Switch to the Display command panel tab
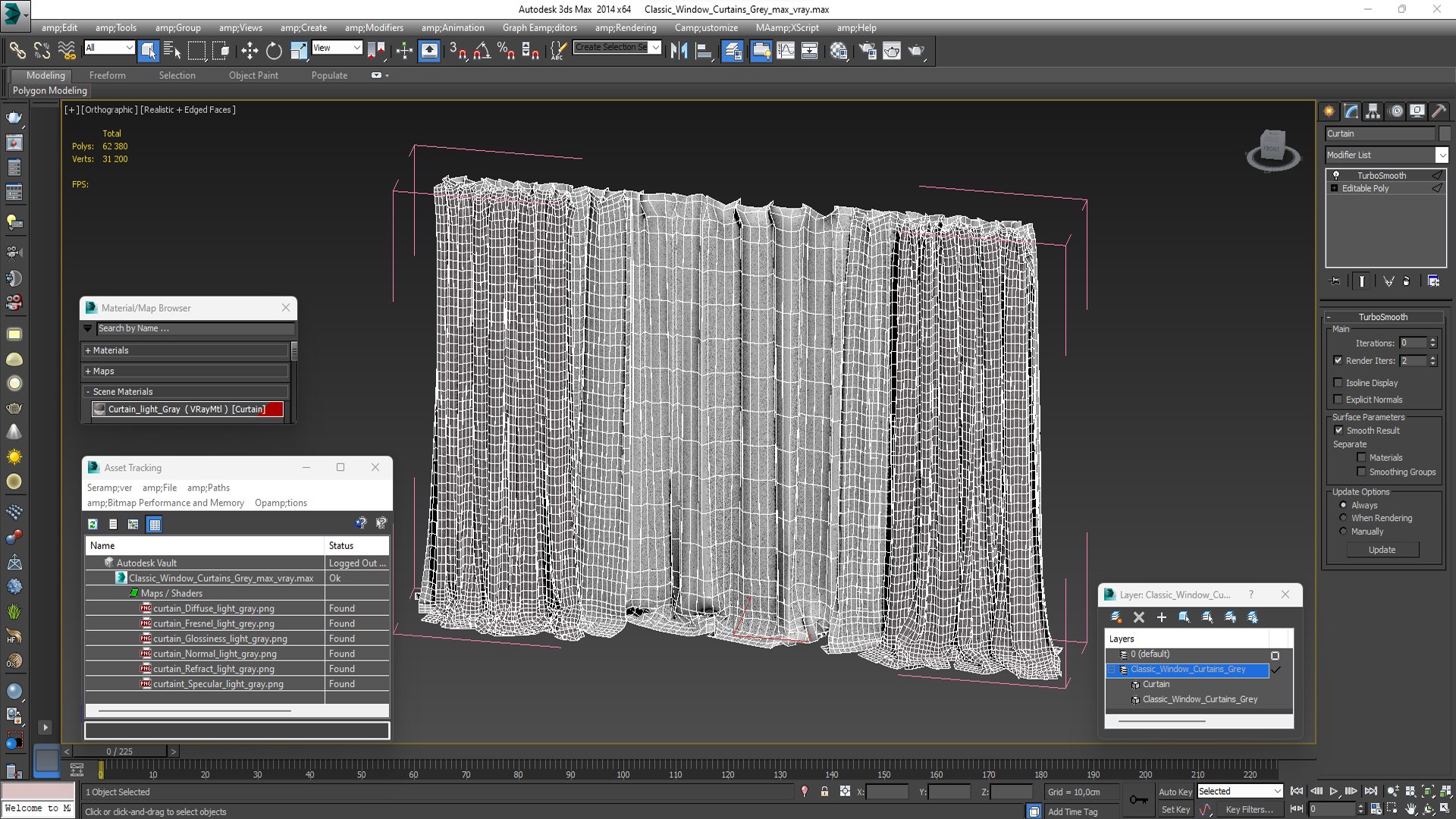 coord(1417,111)
